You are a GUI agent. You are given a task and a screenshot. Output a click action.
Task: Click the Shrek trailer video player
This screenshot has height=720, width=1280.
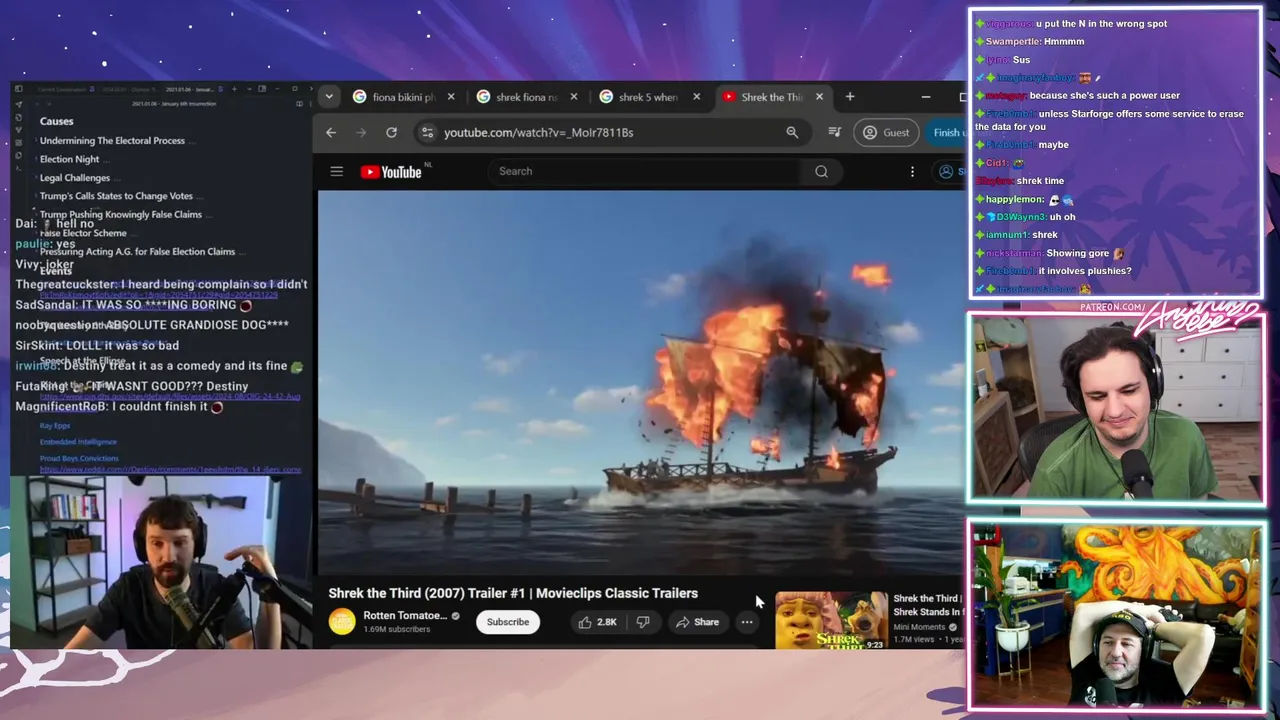(x=640, y=382)
